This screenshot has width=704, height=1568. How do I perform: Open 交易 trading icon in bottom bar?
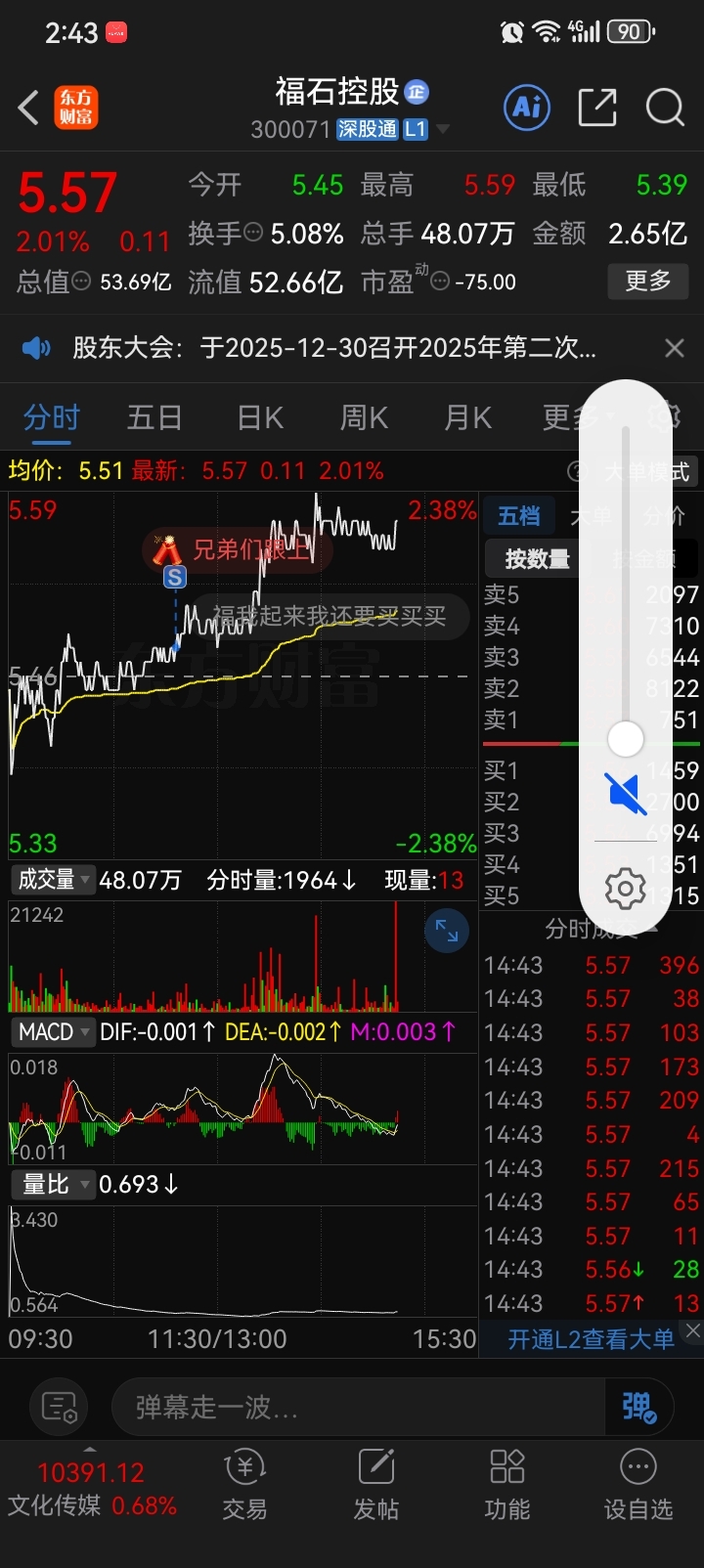coord(244,1486)
